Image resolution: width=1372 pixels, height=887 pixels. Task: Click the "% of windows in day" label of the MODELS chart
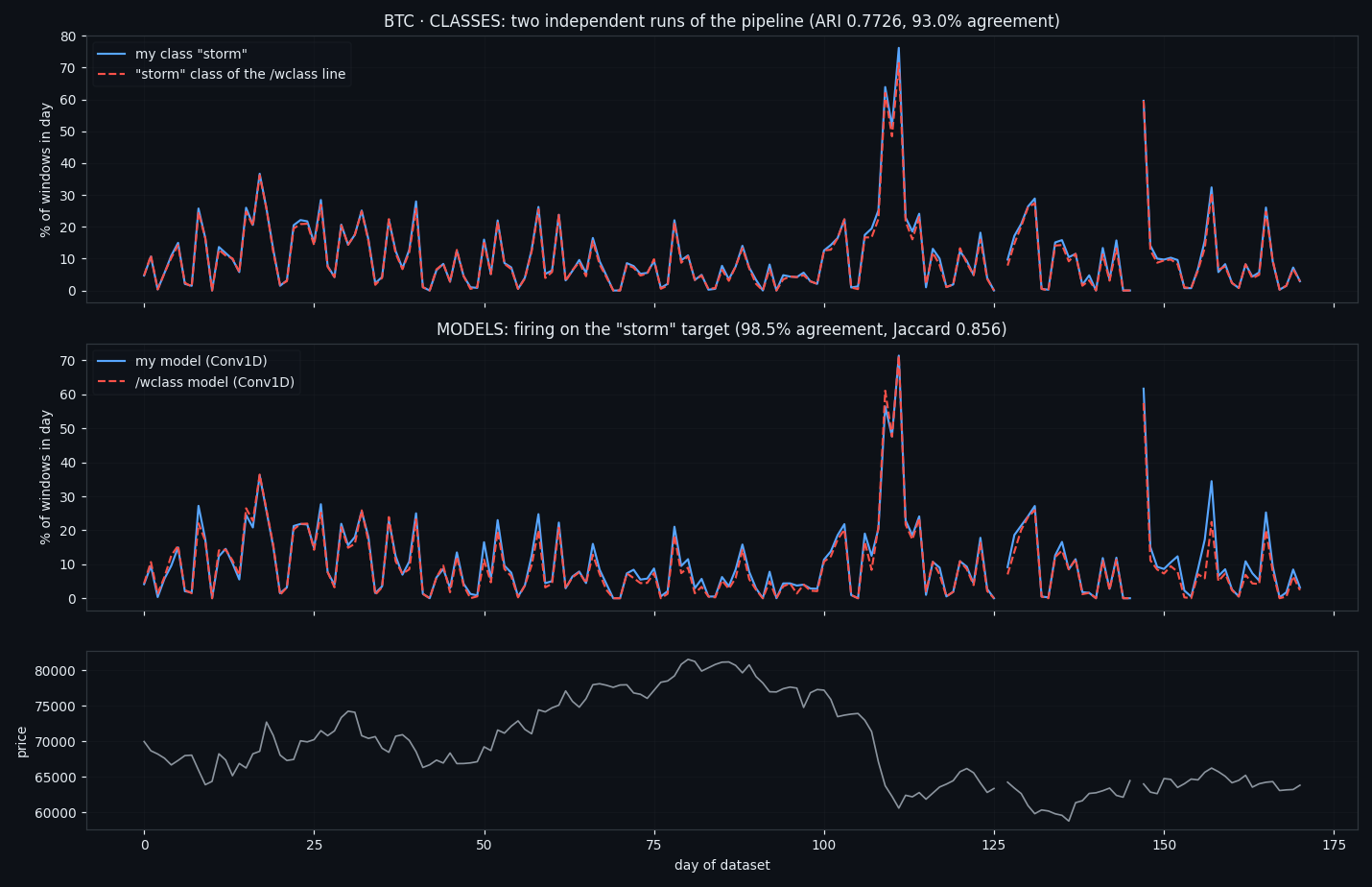[x=46, y=477]
